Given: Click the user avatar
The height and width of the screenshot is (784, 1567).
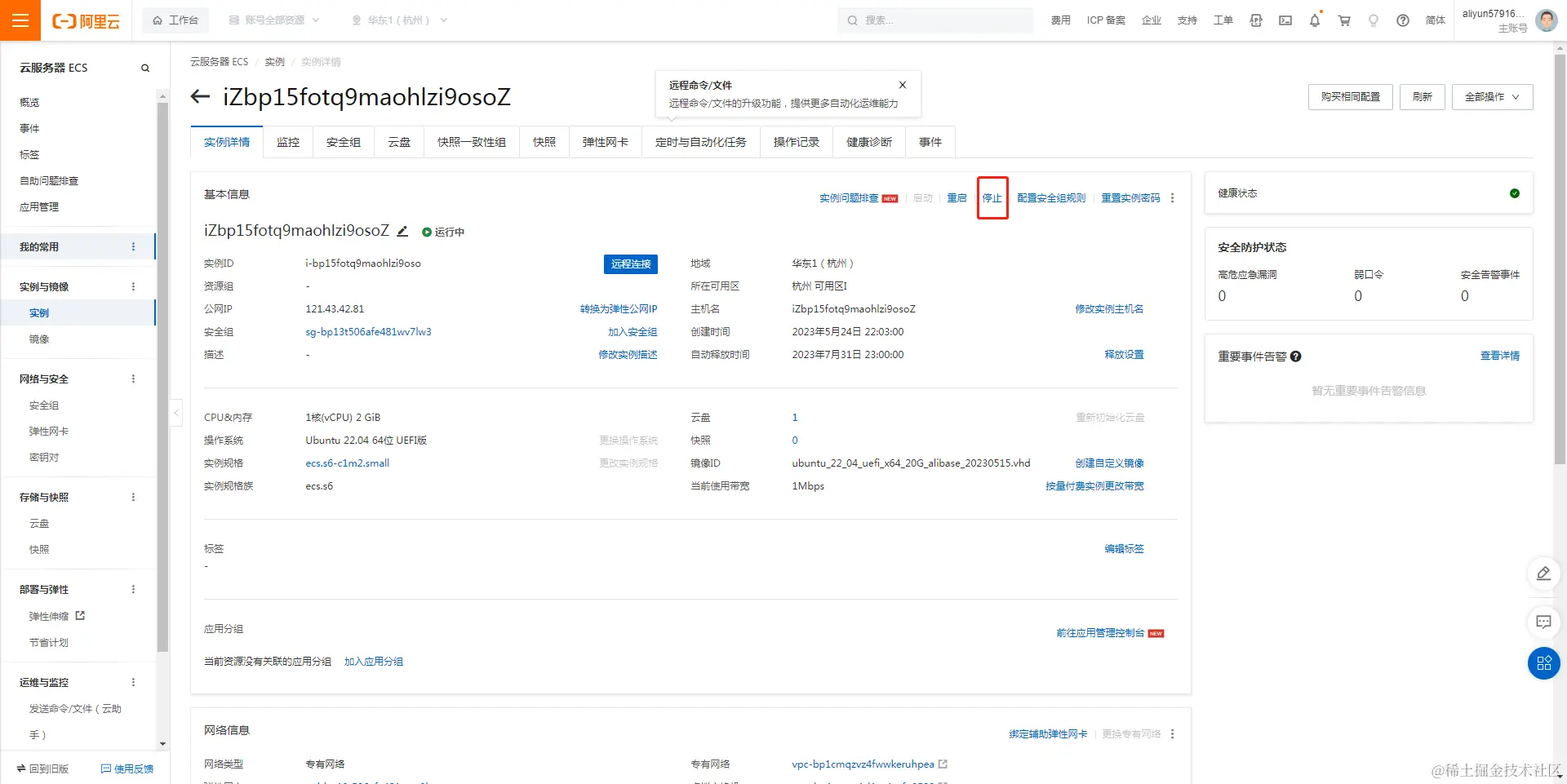Looking at the screenshot, I should [x=1547, y=20].
